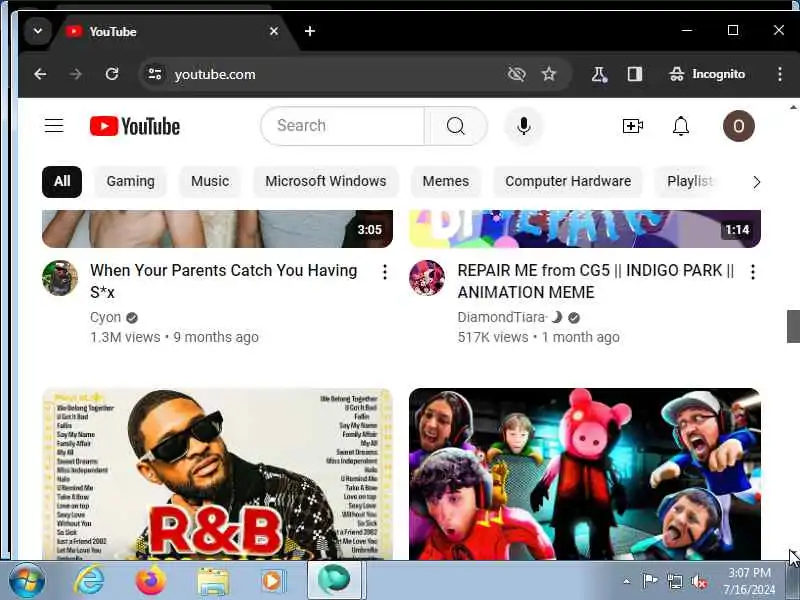Click the third-party cookies blocked eye icon
Viewport: 800px width, 600px height.
tap(516, 74)
